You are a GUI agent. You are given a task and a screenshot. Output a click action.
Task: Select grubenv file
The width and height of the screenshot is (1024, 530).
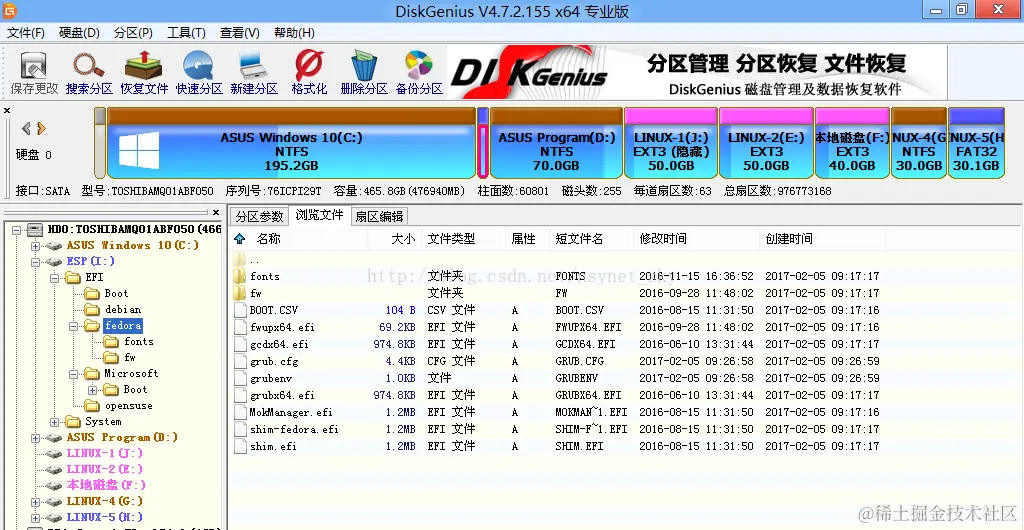pos(556,378)
